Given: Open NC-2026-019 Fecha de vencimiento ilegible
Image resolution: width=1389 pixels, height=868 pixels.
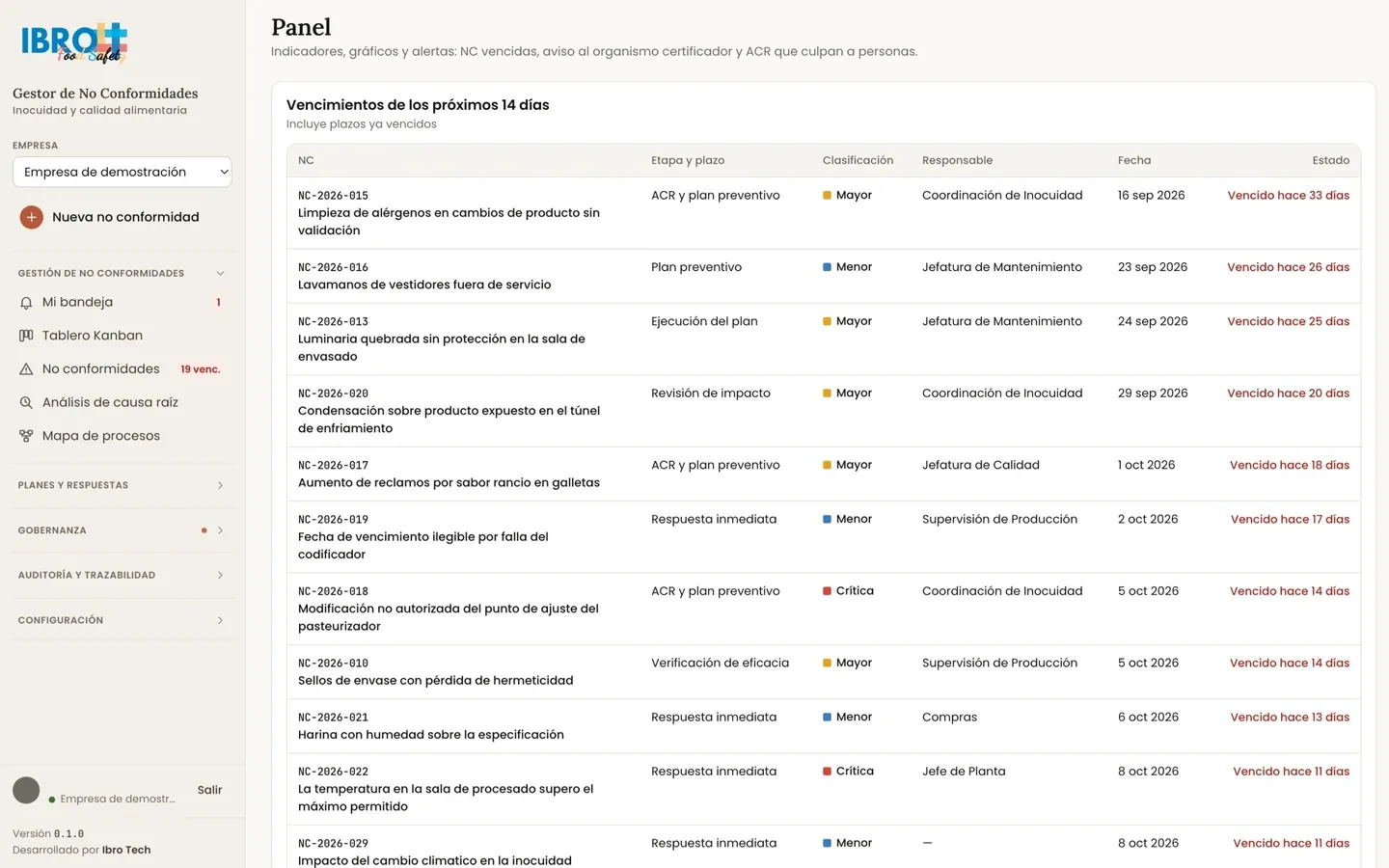Looking at the screenshot, I should click(x=824, y=537).
